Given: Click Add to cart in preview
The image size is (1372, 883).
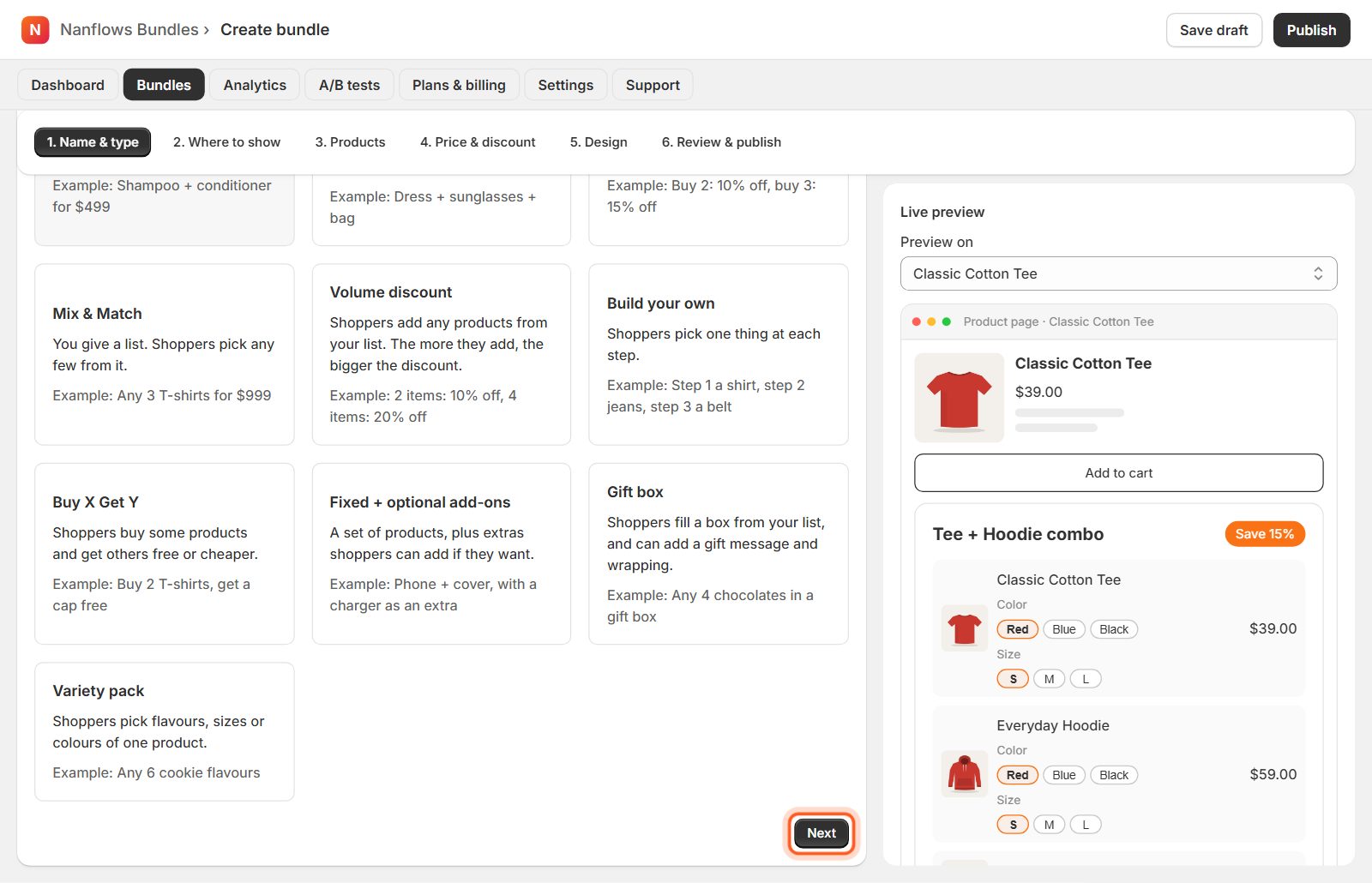Looking at the screenshot, I should click(x=1118, y=472).
